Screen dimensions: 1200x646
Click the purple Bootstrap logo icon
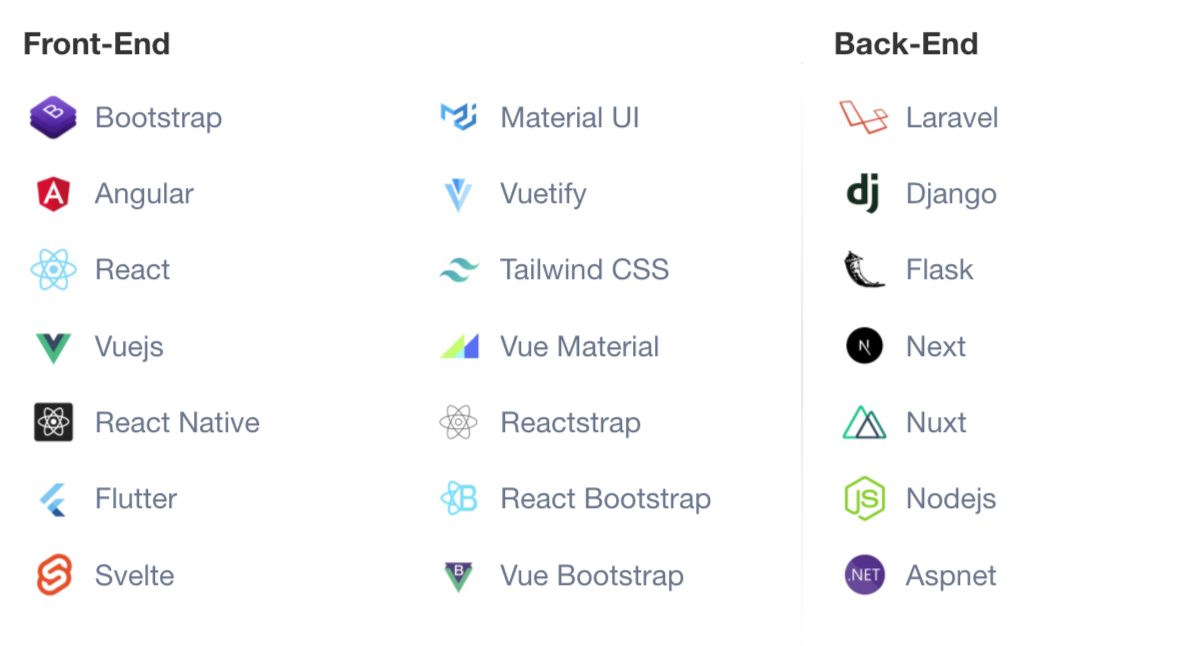point(53,117)
